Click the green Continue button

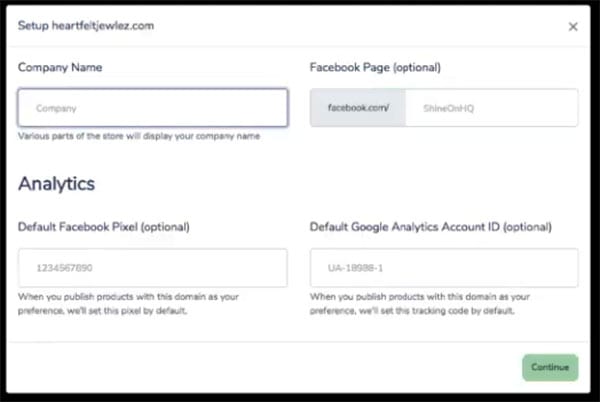pyautogui.click(x=550, y=368)
